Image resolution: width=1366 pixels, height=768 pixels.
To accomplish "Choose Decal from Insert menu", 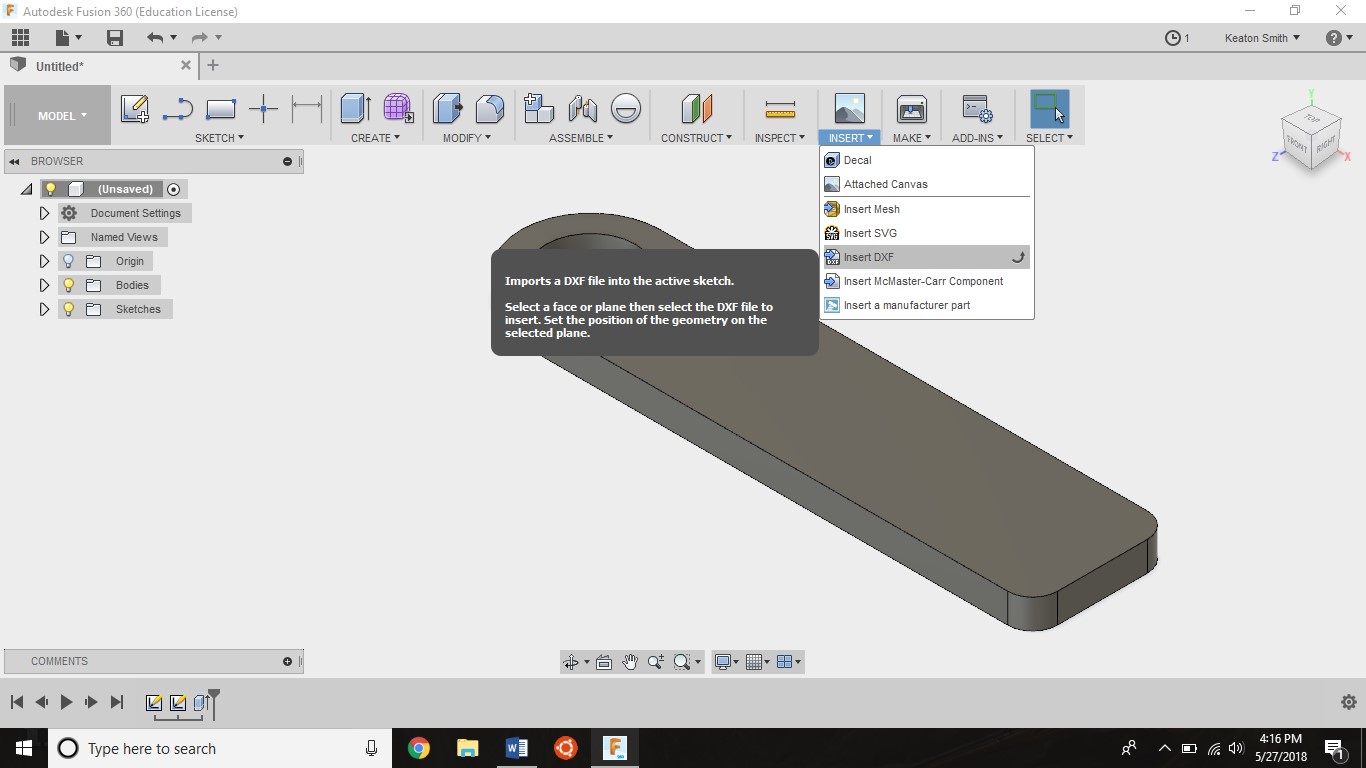I will [x=926, y=160].
